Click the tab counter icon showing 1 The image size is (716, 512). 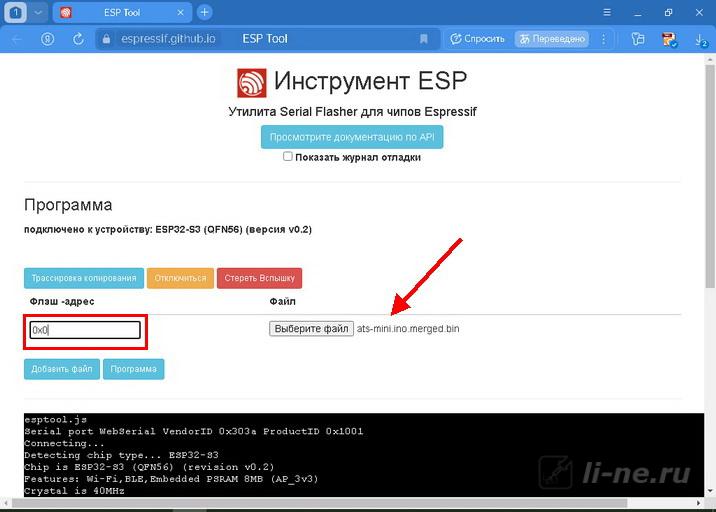tap(16, 12)
